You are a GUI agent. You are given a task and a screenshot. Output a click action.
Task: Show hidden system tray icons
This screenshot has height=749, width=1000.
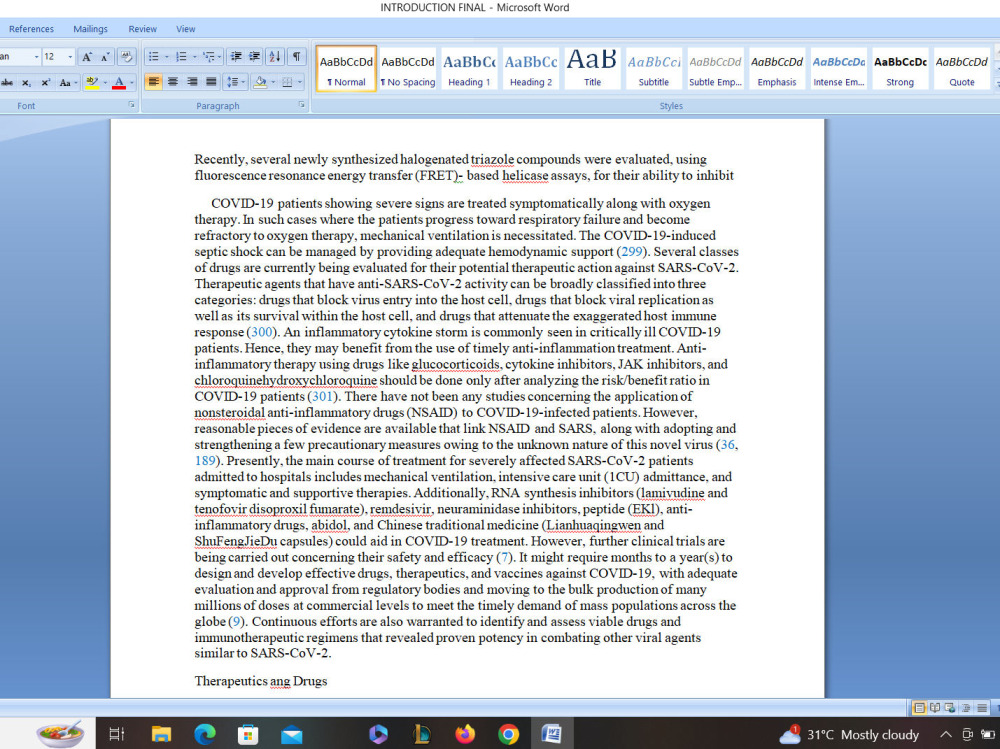pos(946,734)
